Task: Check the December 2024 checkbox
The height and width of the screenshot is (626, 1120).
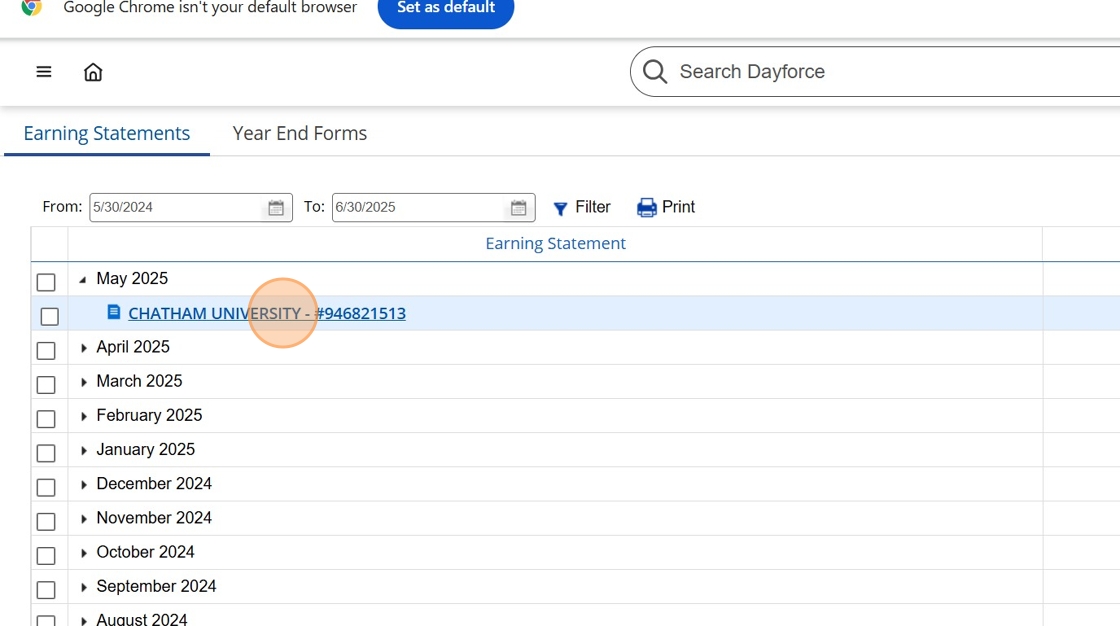Action: [46, 487]
